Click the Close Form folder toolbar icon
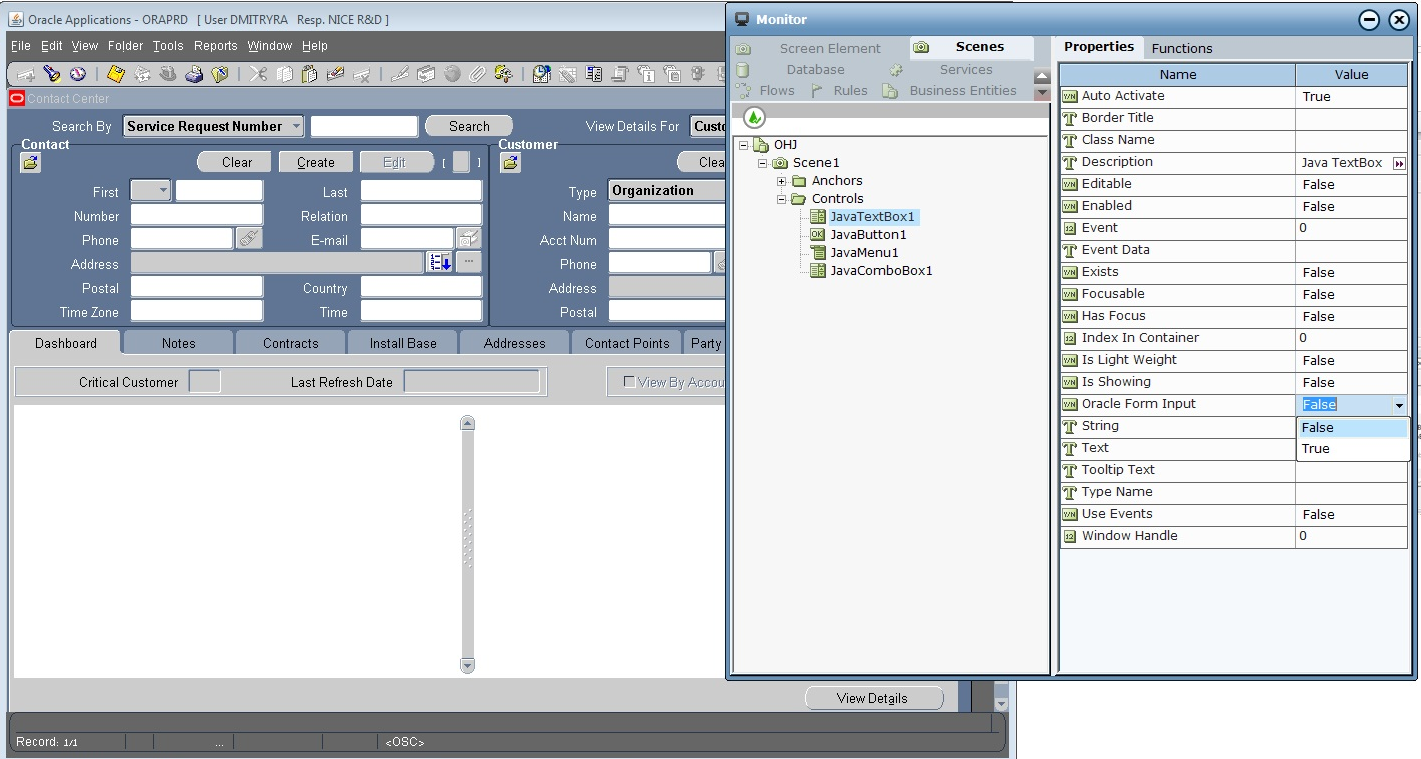Screen dimensions: 1421x759 coord(220,74)
